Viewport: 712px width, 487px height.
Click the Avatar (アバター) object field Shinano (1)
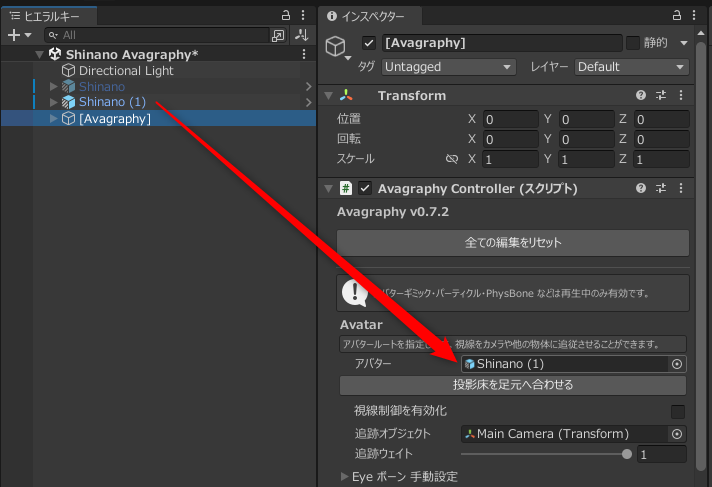click(x=564, y=364)
